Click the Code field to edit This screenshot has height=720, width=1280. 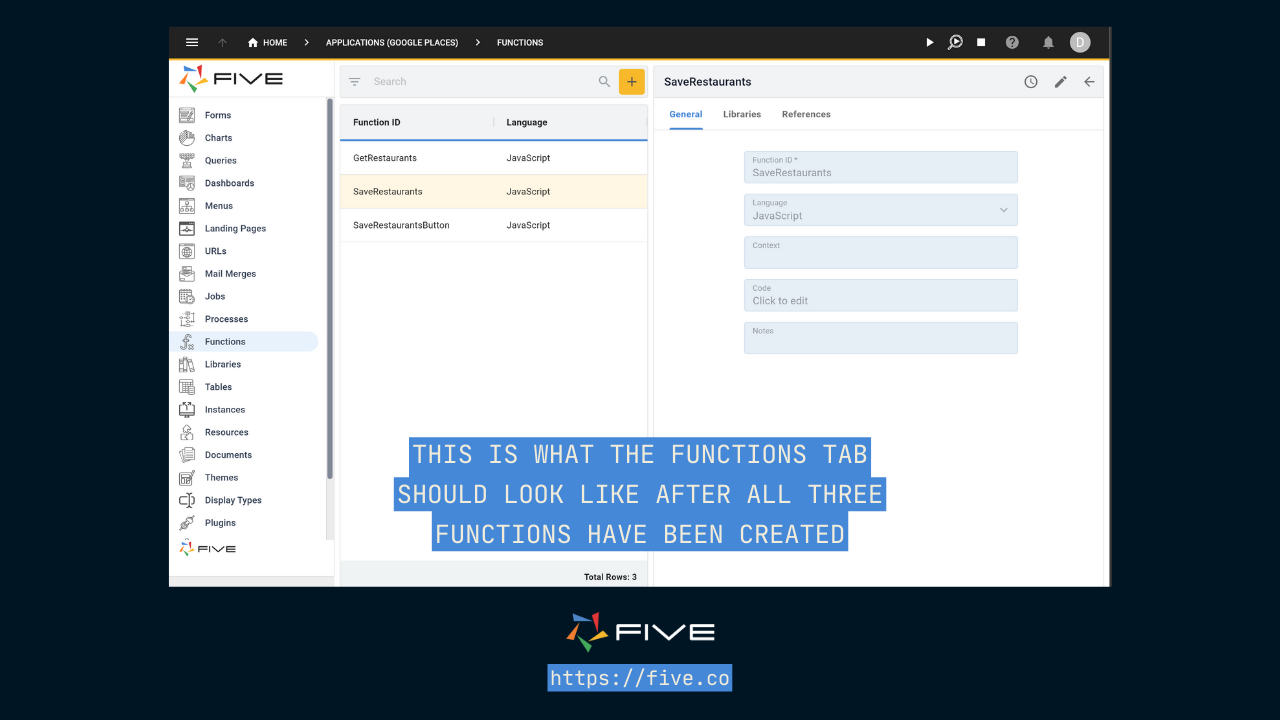[x=881, y=295]
